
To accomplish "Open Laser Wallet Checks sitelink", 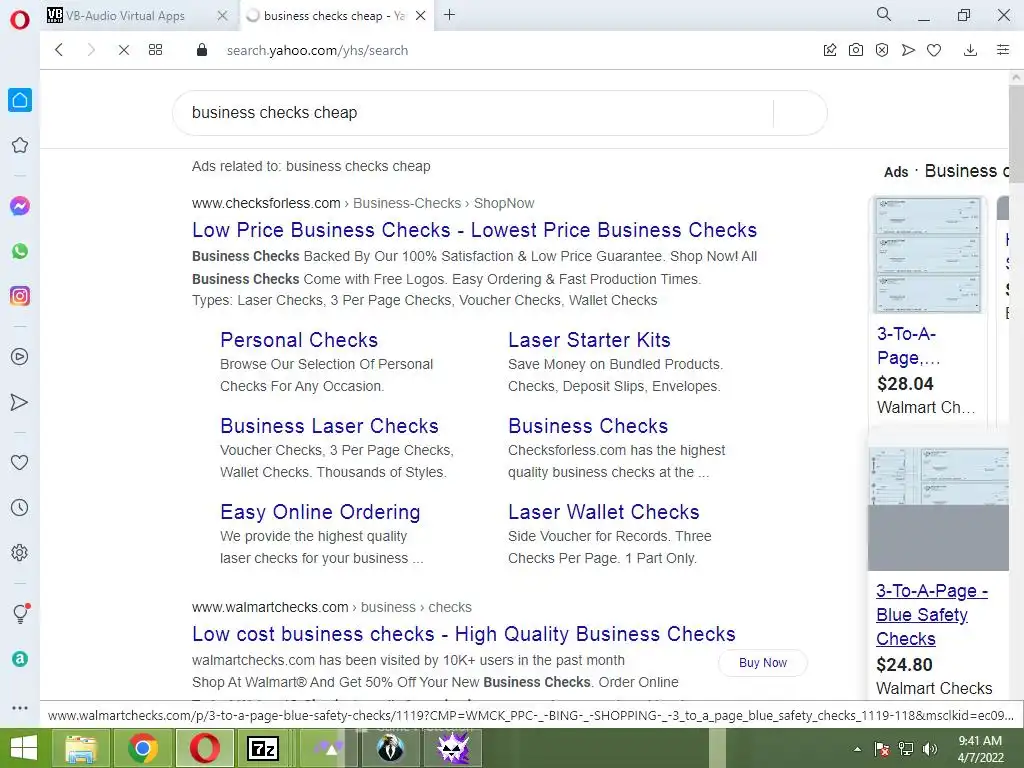I will (603, 512).
